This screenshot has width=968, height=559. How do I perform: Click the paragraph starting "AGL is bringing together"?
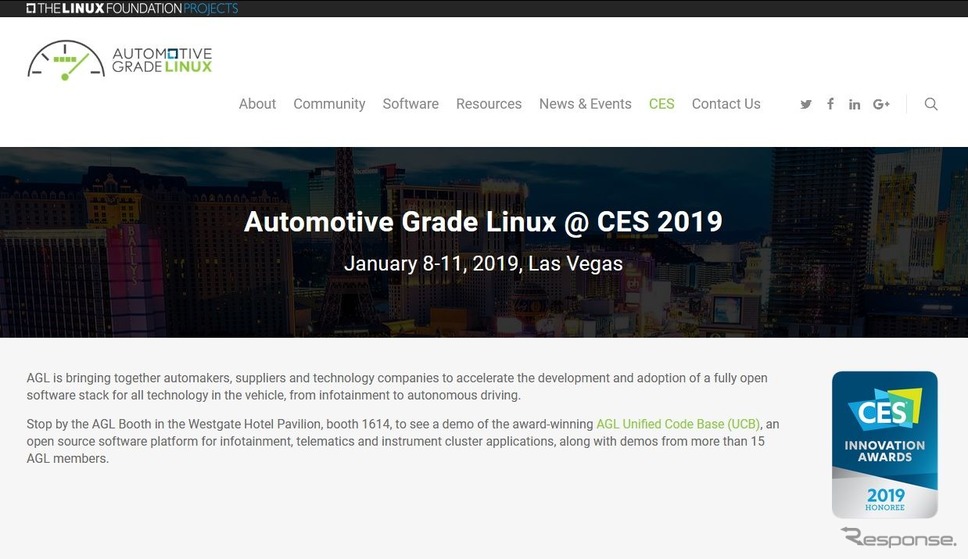click(x=397, y=387)
